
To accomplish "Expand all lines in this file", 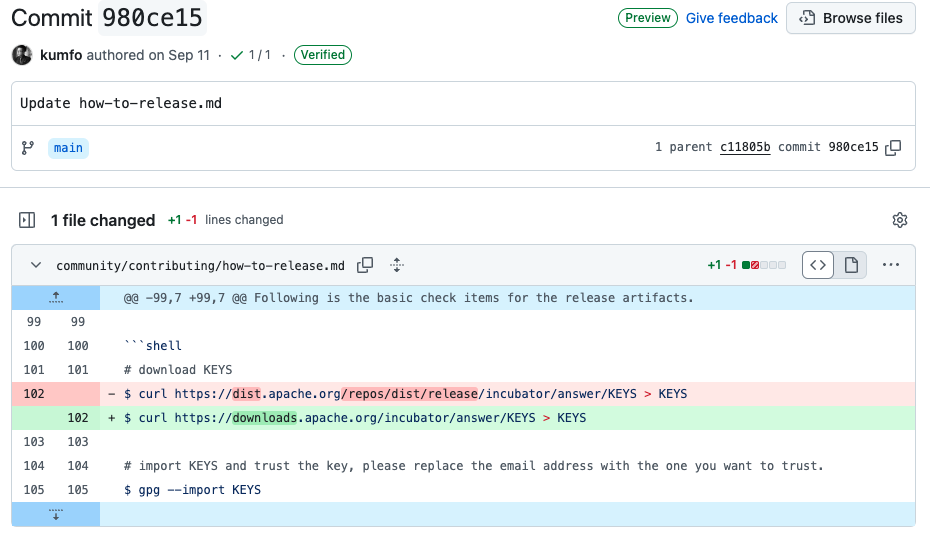I will (397, 265).
